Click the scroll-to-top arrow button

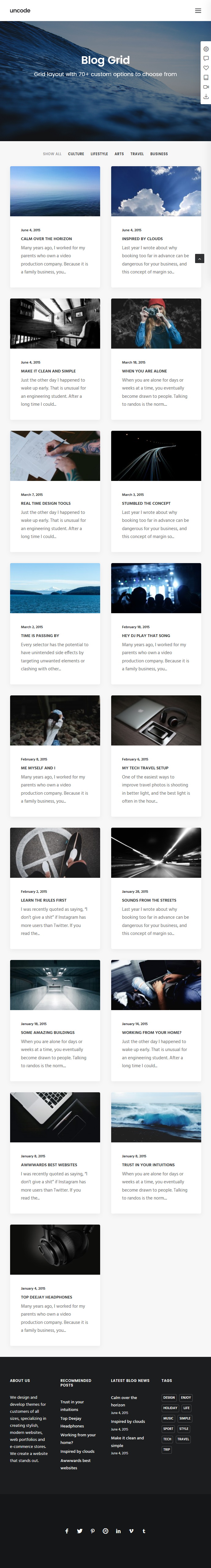tap(199, 259)
